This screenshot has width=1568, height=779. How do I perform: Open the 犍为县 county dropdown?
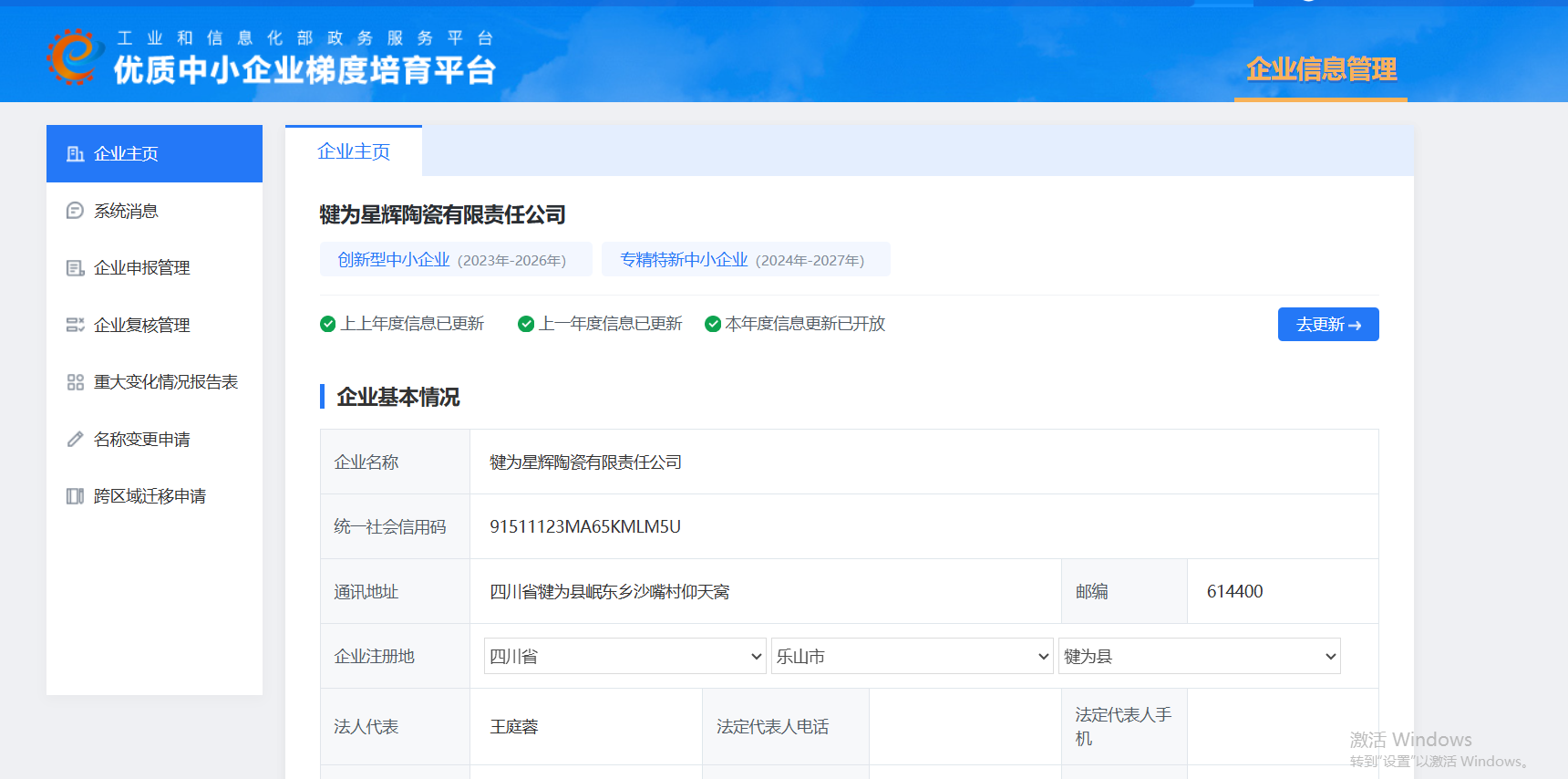(x=1200, y=656)
